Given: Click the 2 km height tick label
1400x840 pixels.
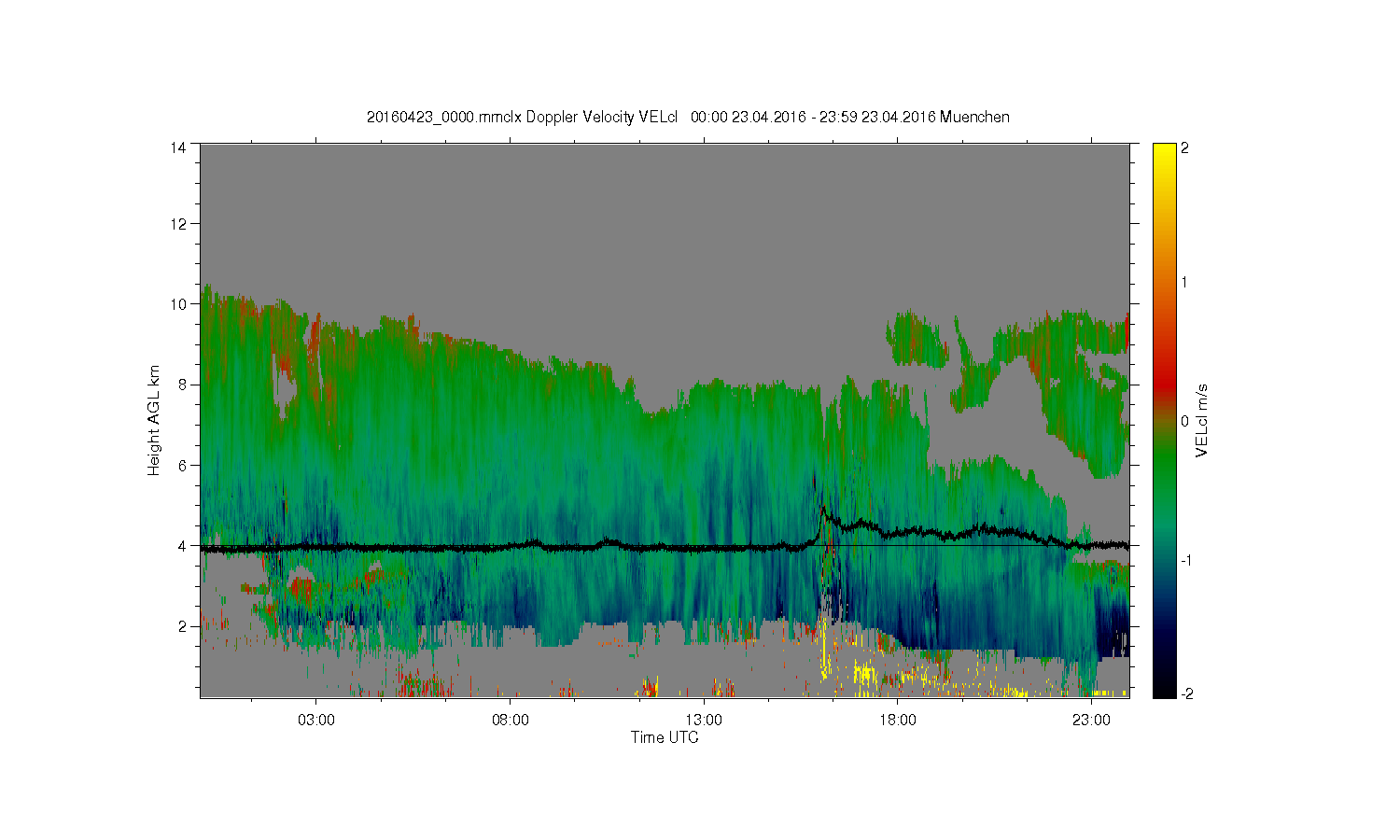Looking at the screenshot, I should tap(183, 626).
